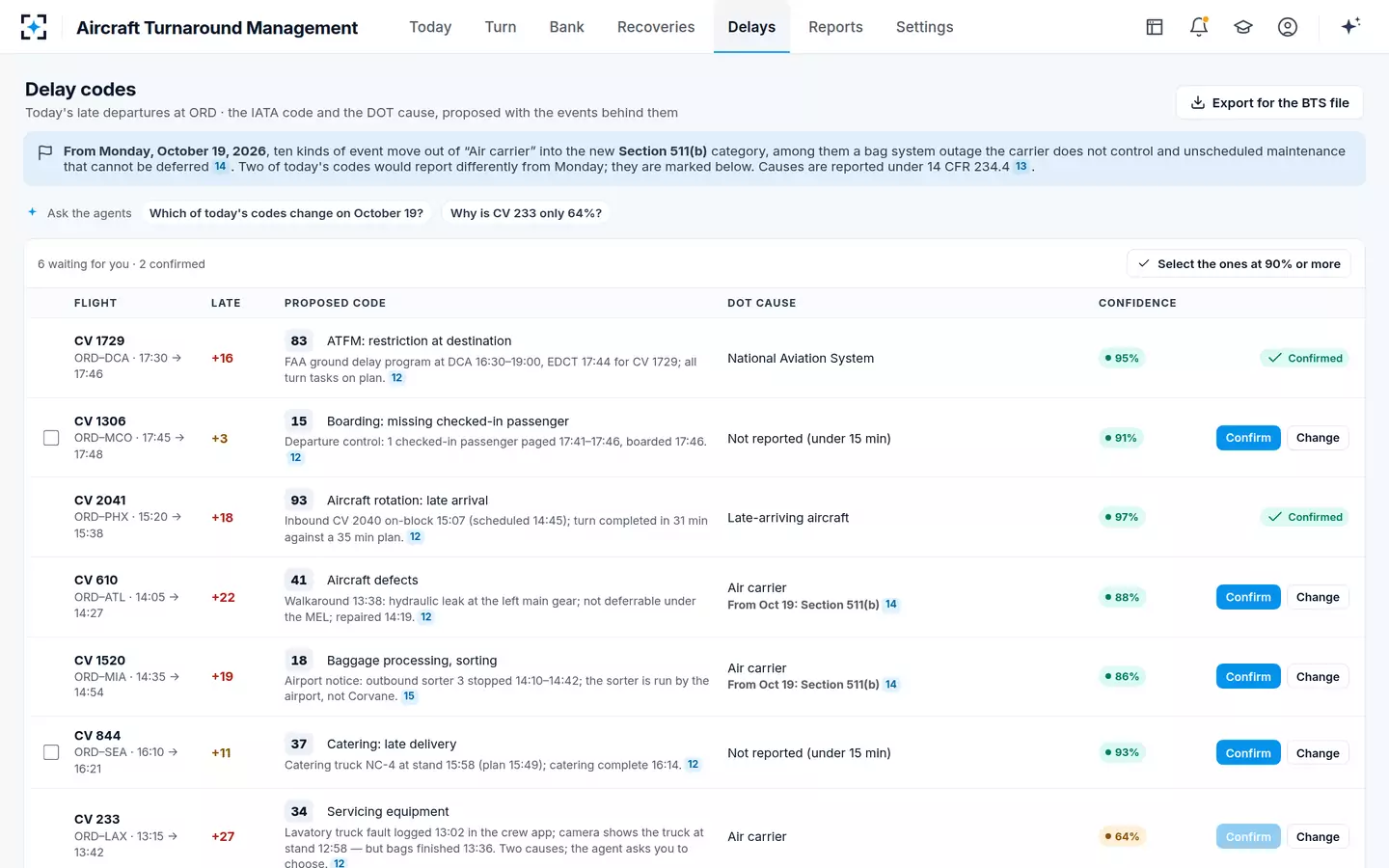The width and height of the screenshot is (1389, 868).
Task: Confirm the Aircraft defects code for CV 610
Action: point(1248,597)
